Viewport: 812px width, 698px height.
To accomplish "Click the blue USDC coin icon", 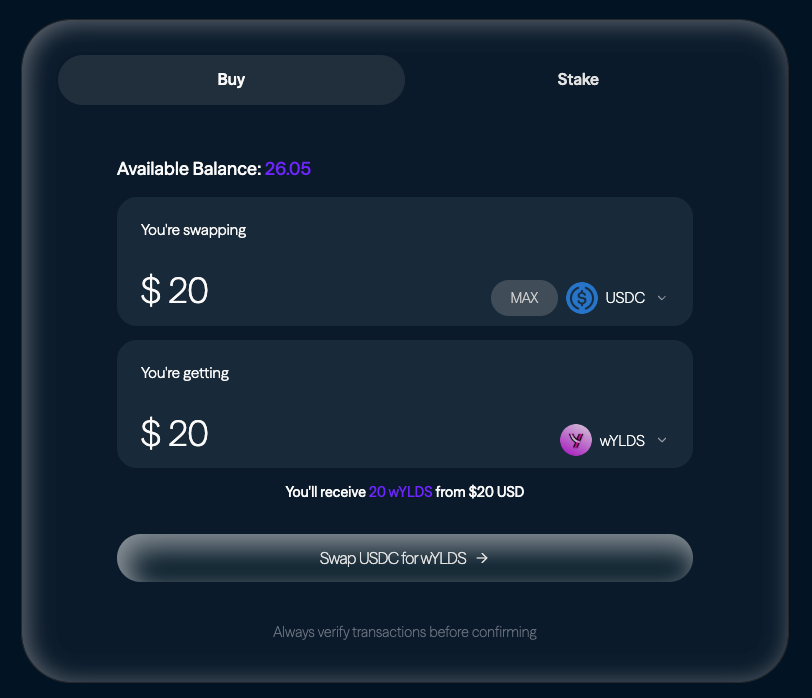I will [x=582, y=298].
